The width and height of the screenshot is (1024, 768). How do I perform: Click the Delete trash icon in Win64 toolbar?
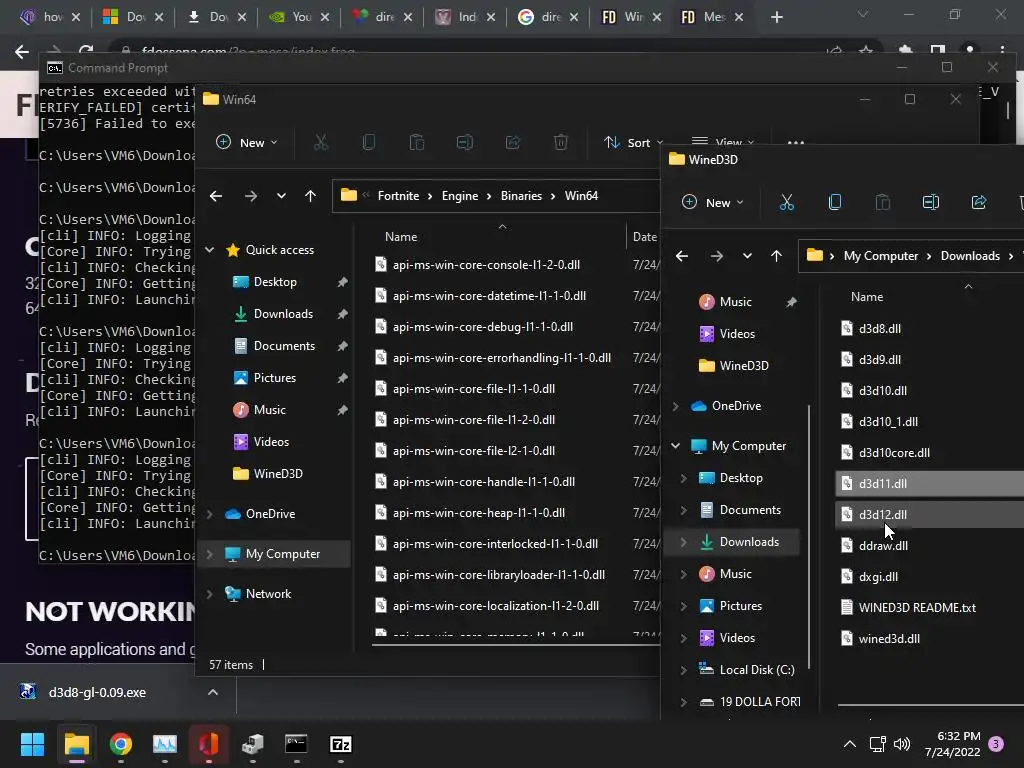[x=560, y=142]
